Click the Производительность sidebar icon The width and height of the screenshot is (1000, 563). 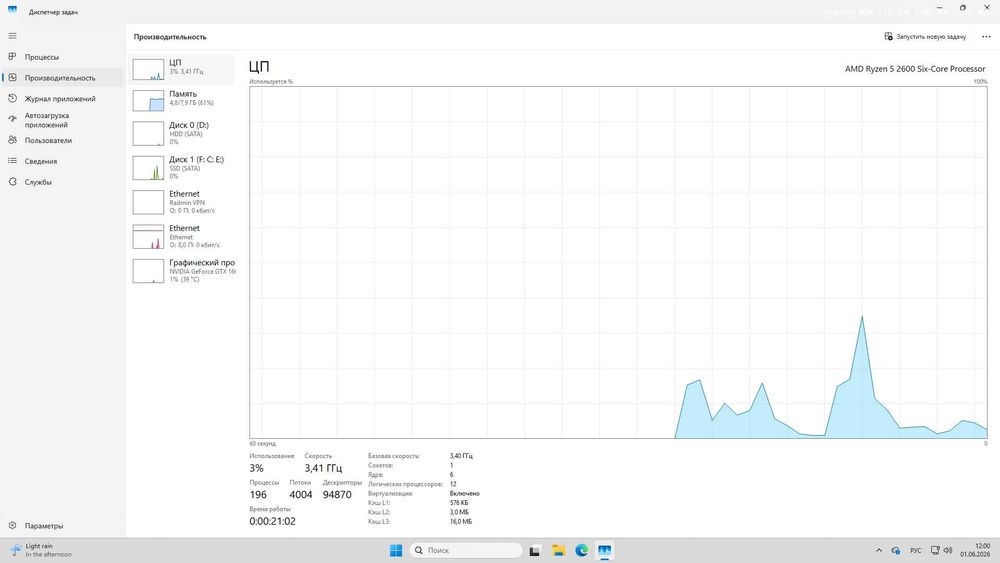(x=12, y=78)
